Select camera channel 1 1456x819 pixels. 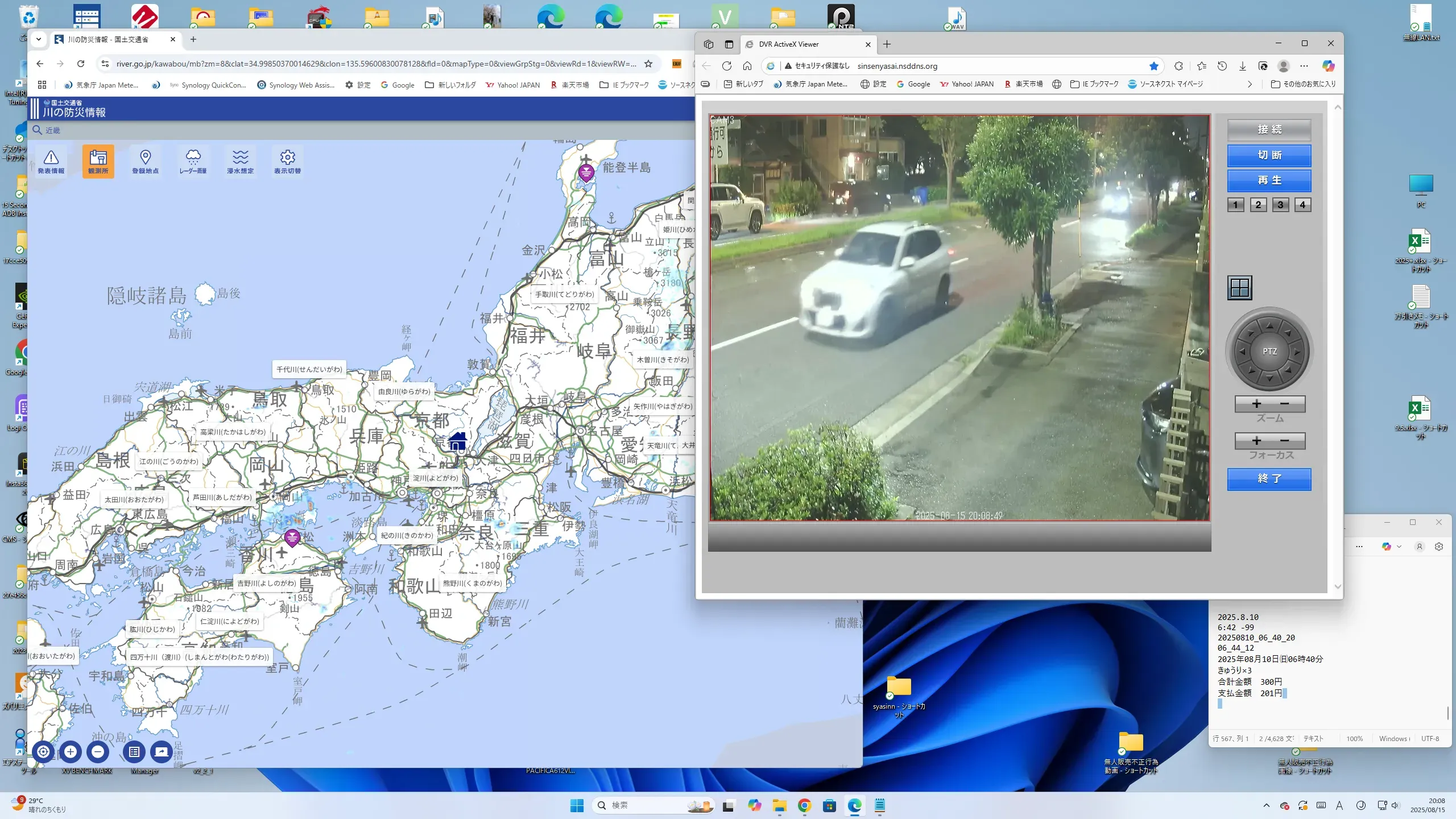tap(1235, 205)
